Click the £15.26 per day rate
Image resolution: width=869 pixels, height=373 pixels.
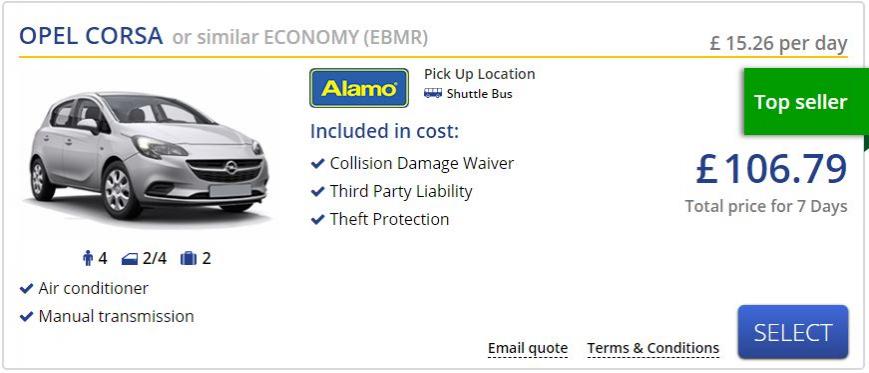coord(779,43)
